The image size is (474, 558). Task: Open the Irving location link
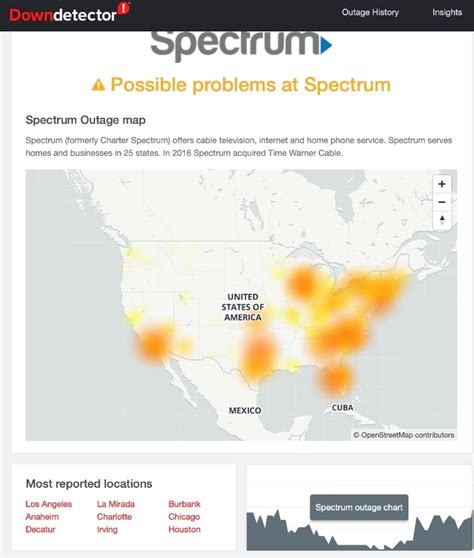point(107,530)
